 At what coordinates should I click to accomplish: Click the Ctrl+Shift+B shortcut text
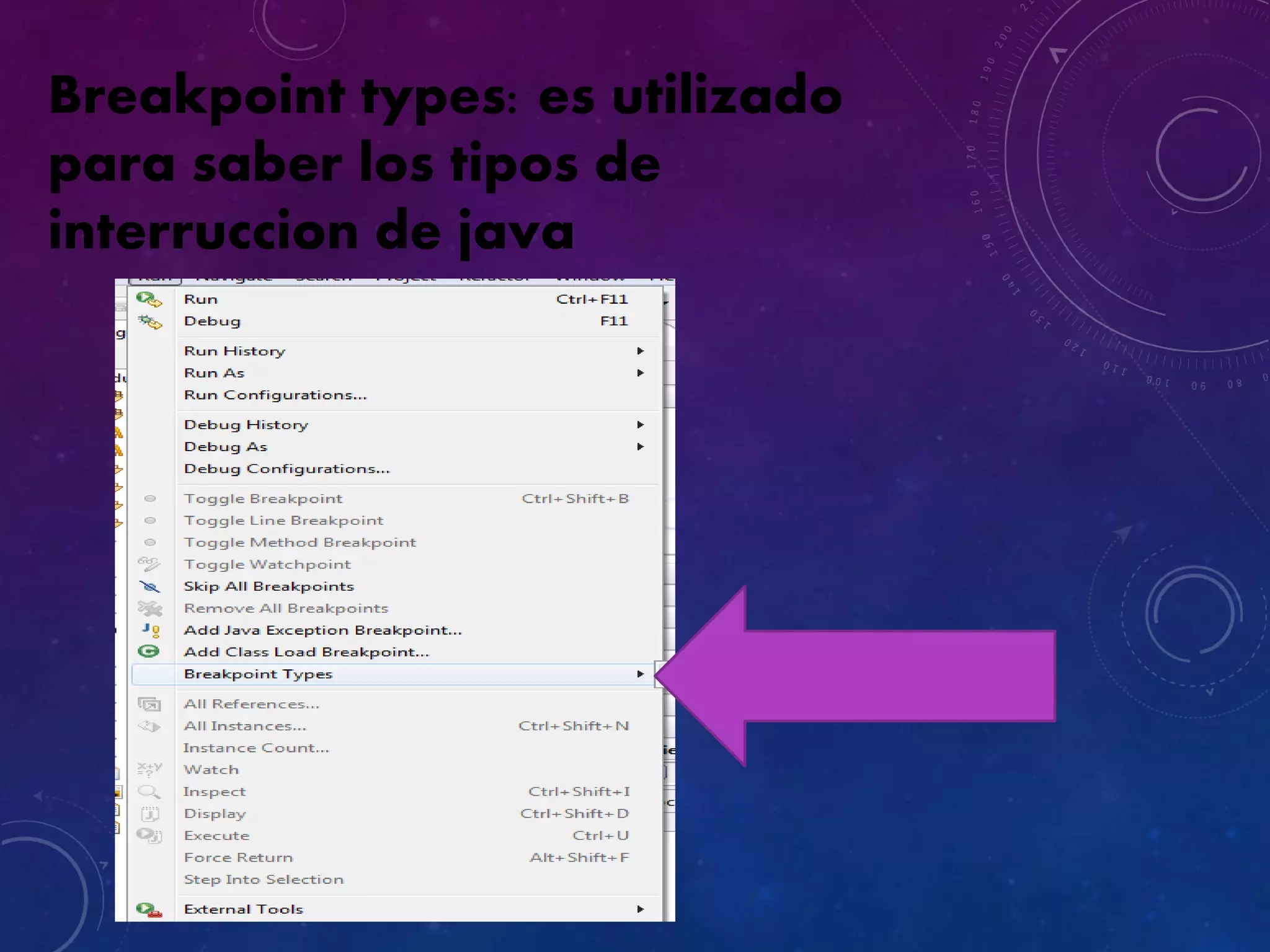point(575,499)
